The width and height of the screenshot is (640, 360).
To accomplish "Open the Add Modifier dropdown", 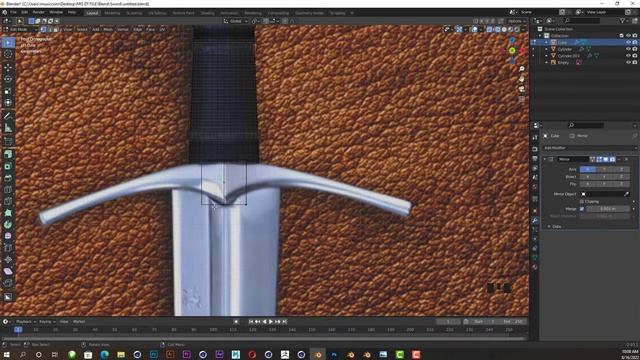I will [x=590, y=148].
